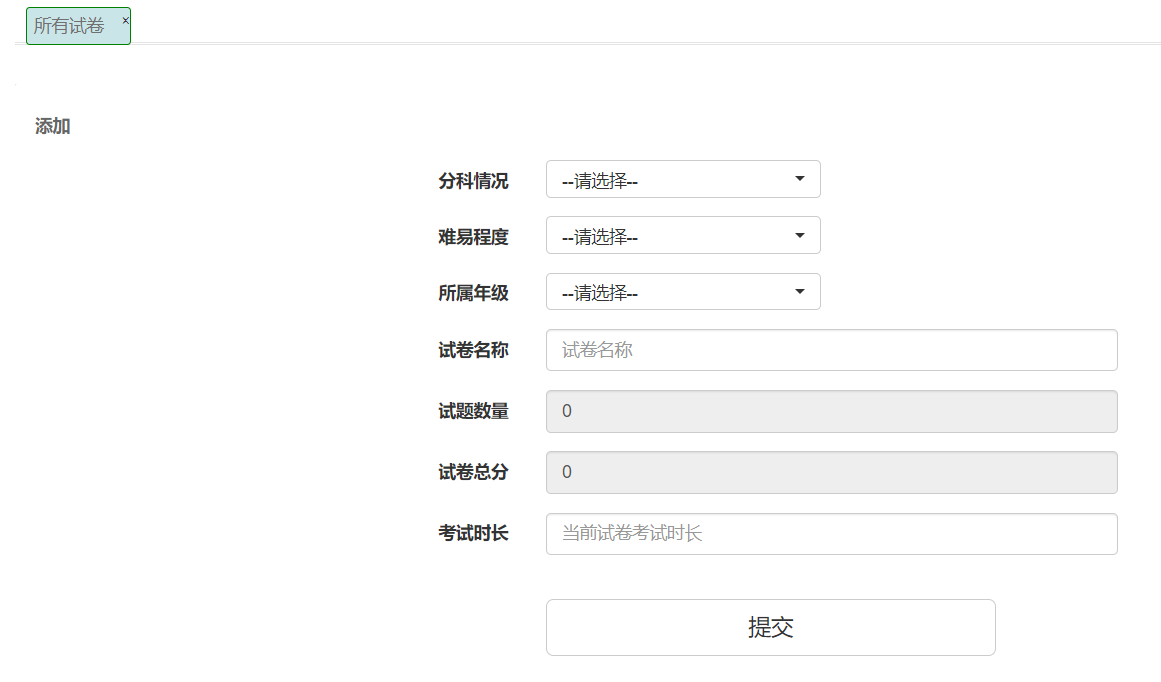The image size is (1161, 682).
Task: Switch to the 所有试卷 tab
Action: [x=70, y=25]
